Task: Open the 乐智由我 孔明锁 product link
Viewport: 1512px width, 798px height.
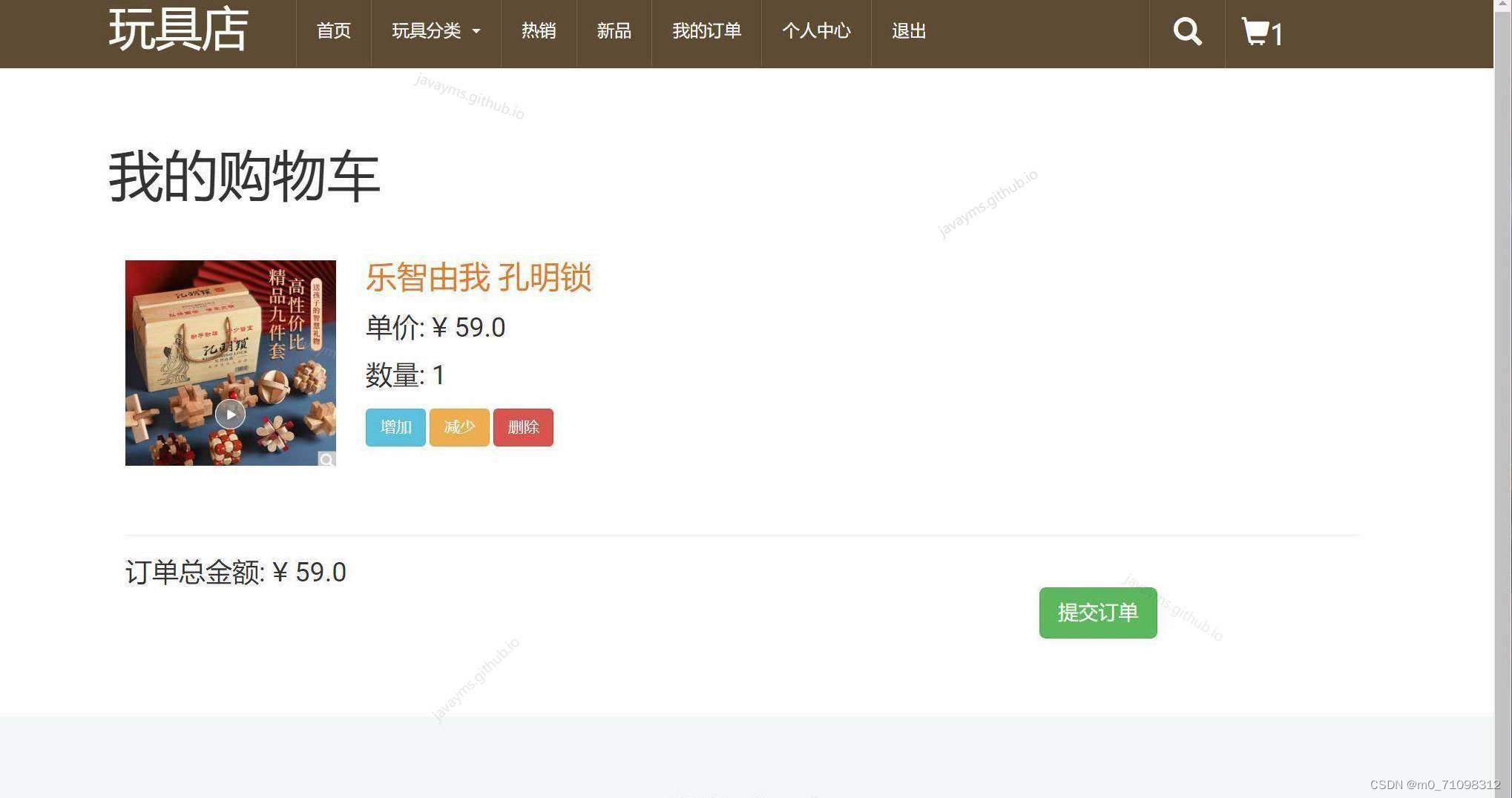Action: click(479, 278)
